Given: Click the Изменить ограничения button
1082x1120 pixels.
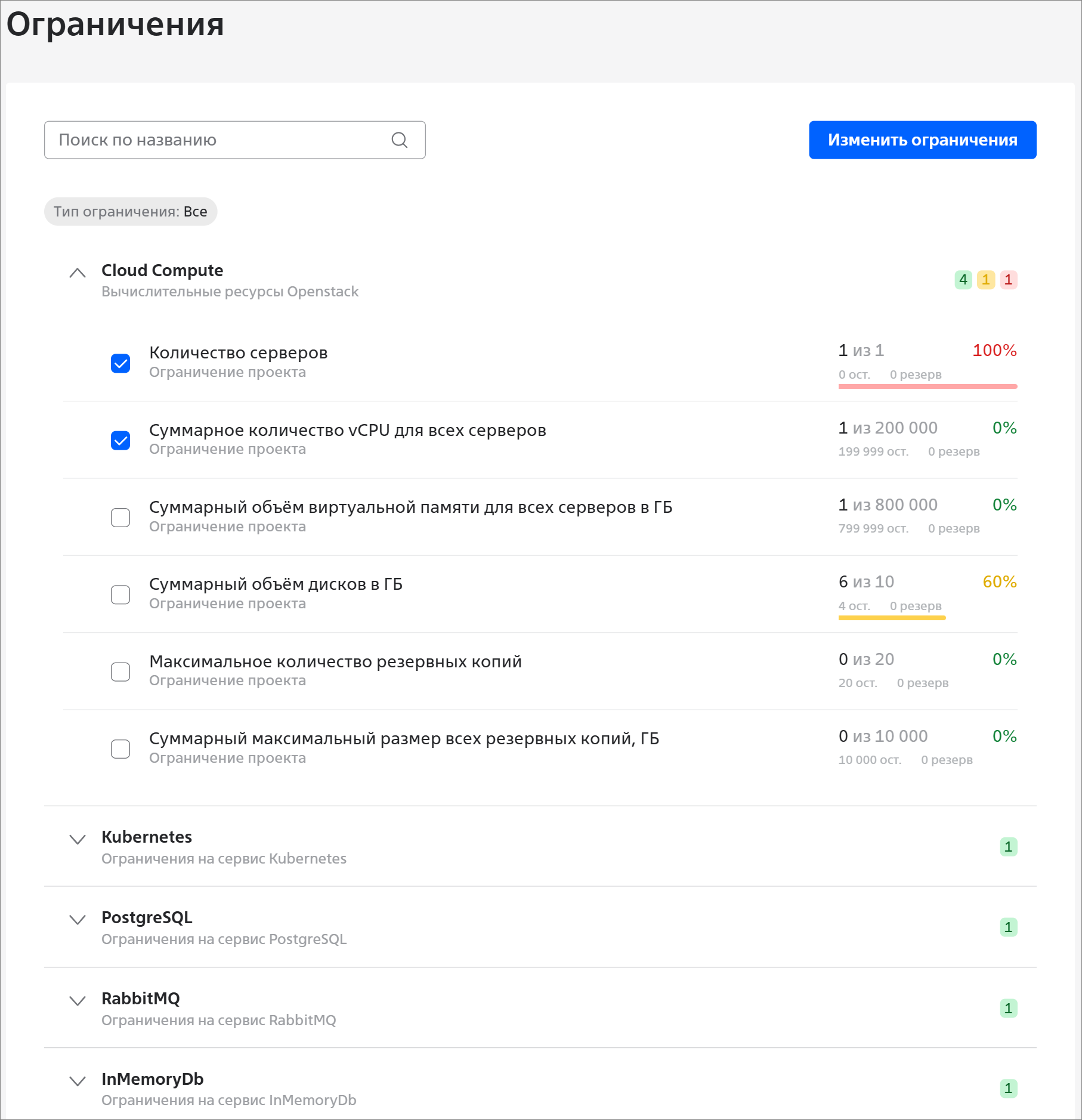Looking at the screenshot, I should pyautogui.click(x=922, y=140).
